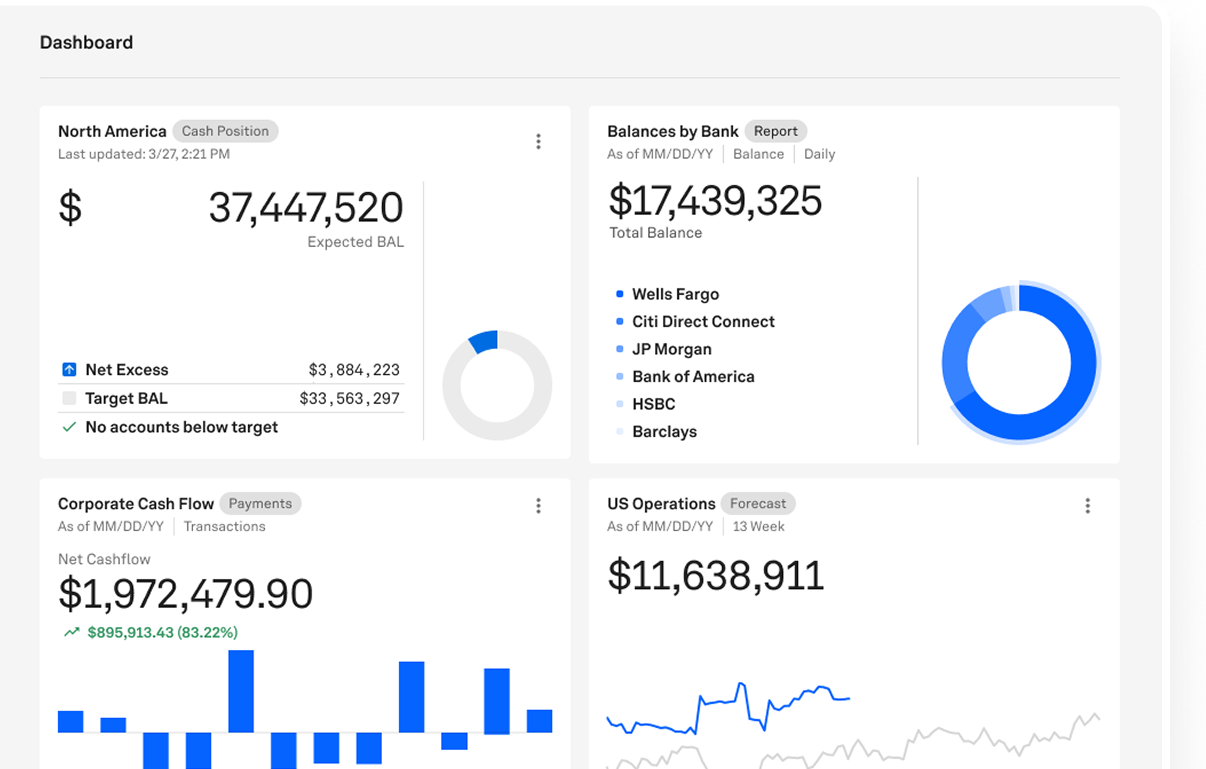
Task: Click the tallest bar in cash flow chart
Action: point(241,691)
